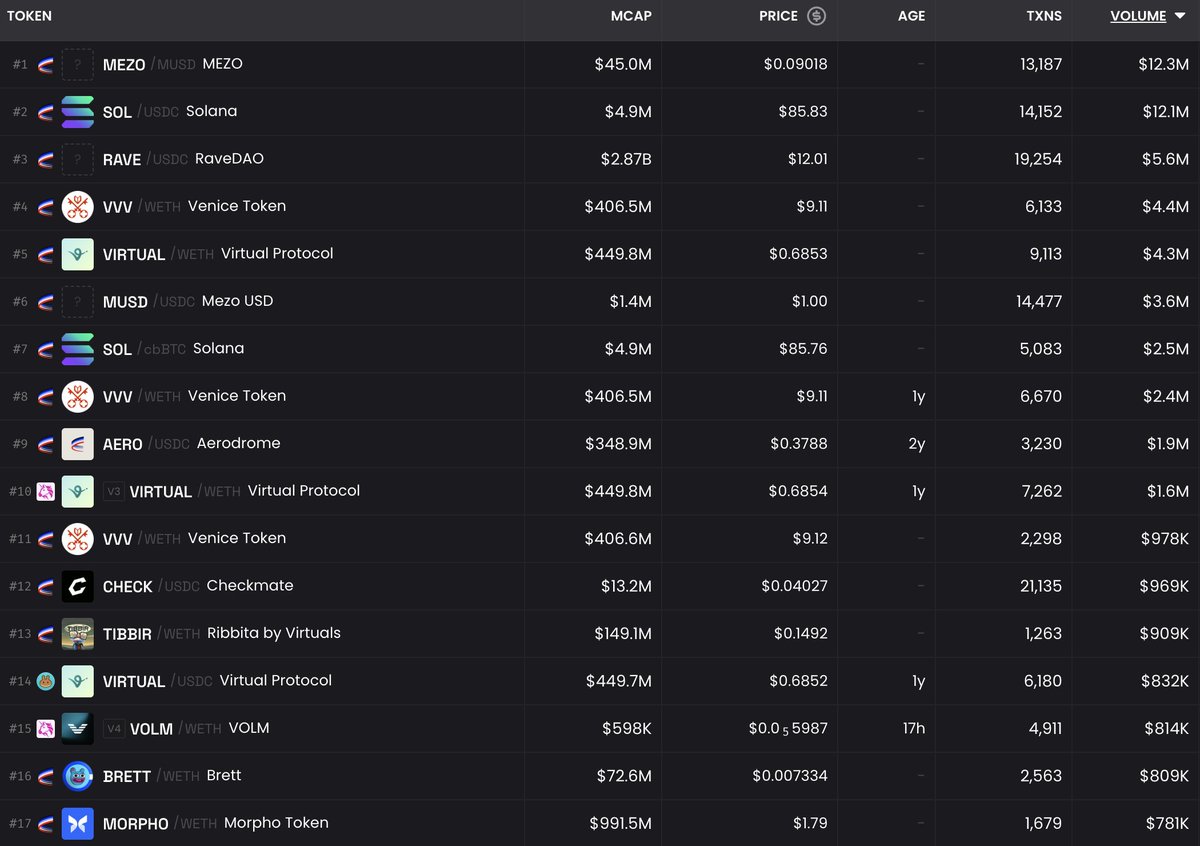Sort by the VOLUME column dropdown arrow
The height and width of the screenshot is (846, 1200).
coord(1180,16)
